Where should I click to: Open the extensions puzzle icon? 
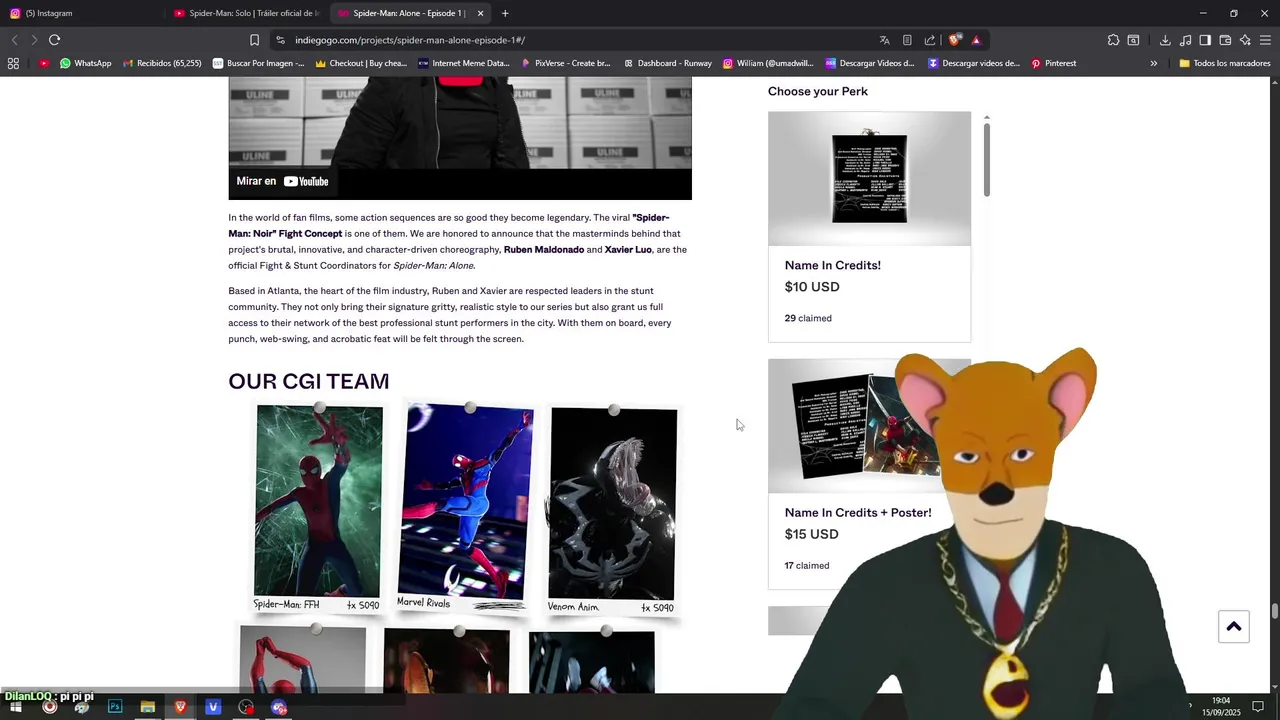click(x=1113, y=40)
